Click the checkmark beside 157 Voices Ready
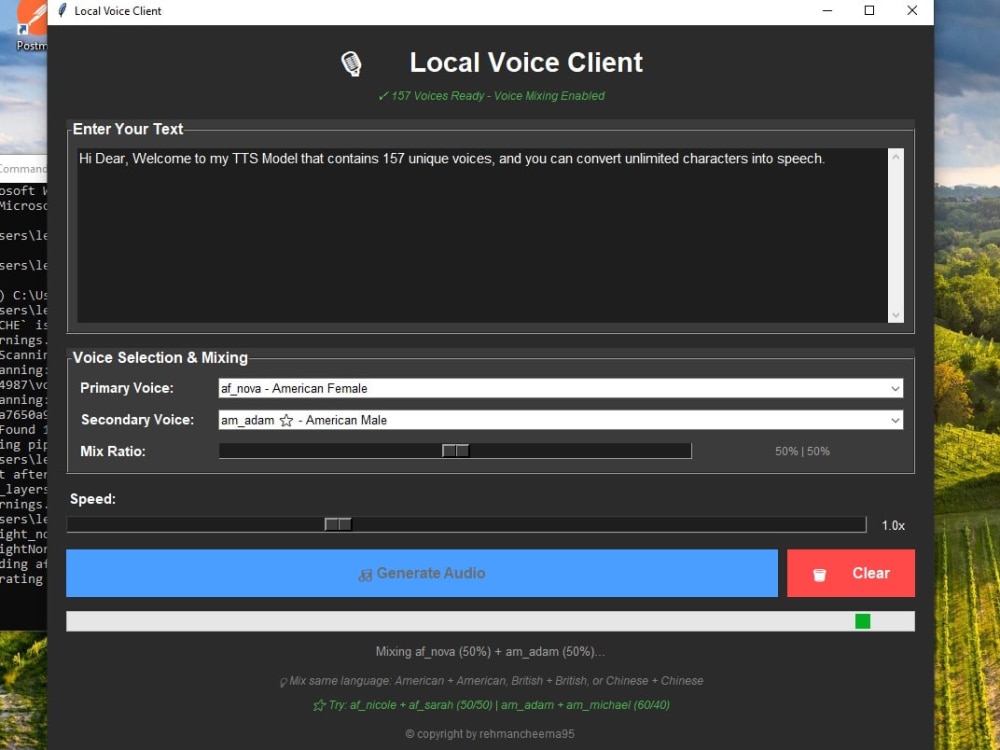Image resolution: width=1000 pixels, height=750 pixels. click(383, 96)
